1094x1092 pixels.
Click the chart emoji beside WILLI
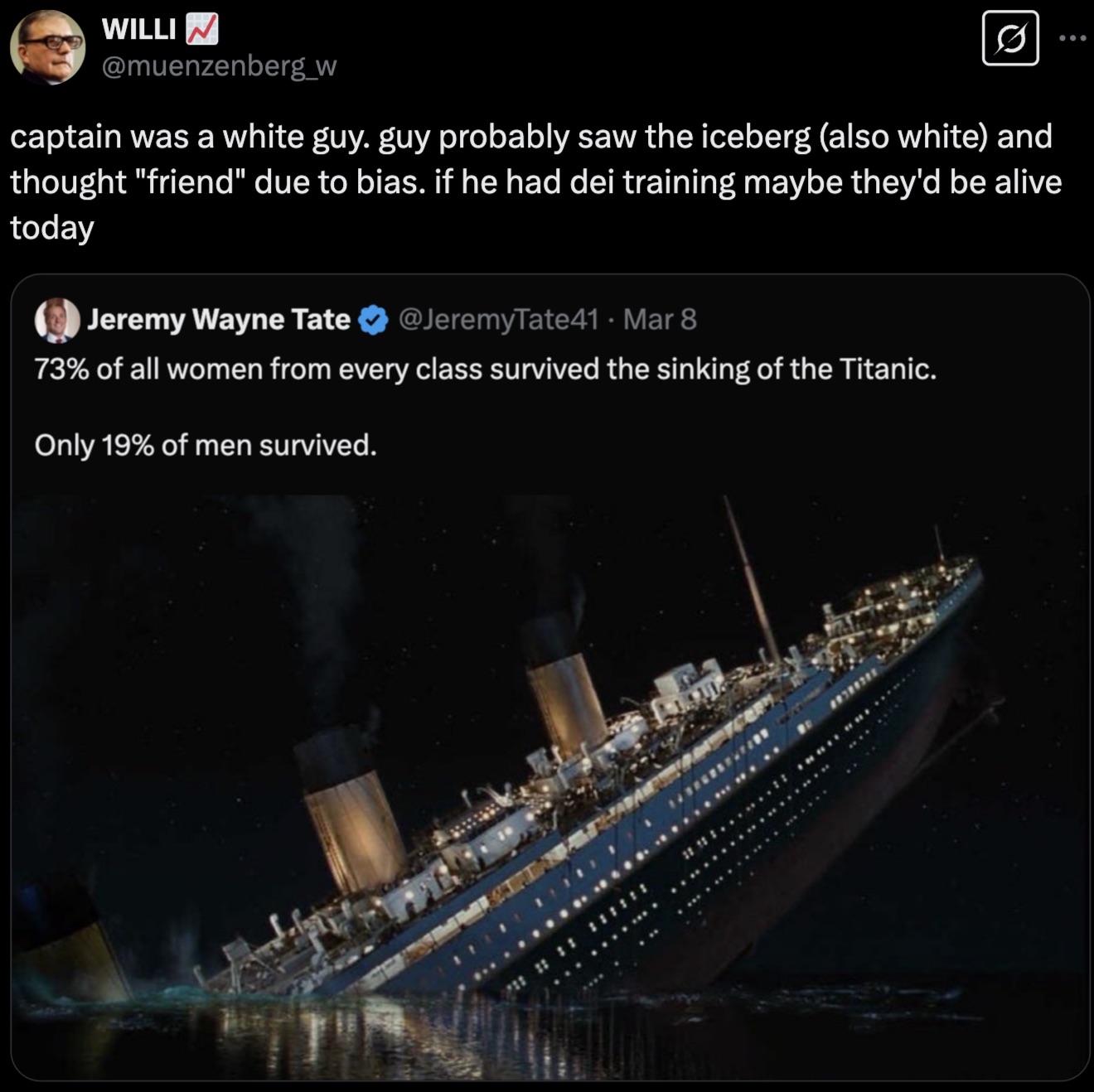201,29
